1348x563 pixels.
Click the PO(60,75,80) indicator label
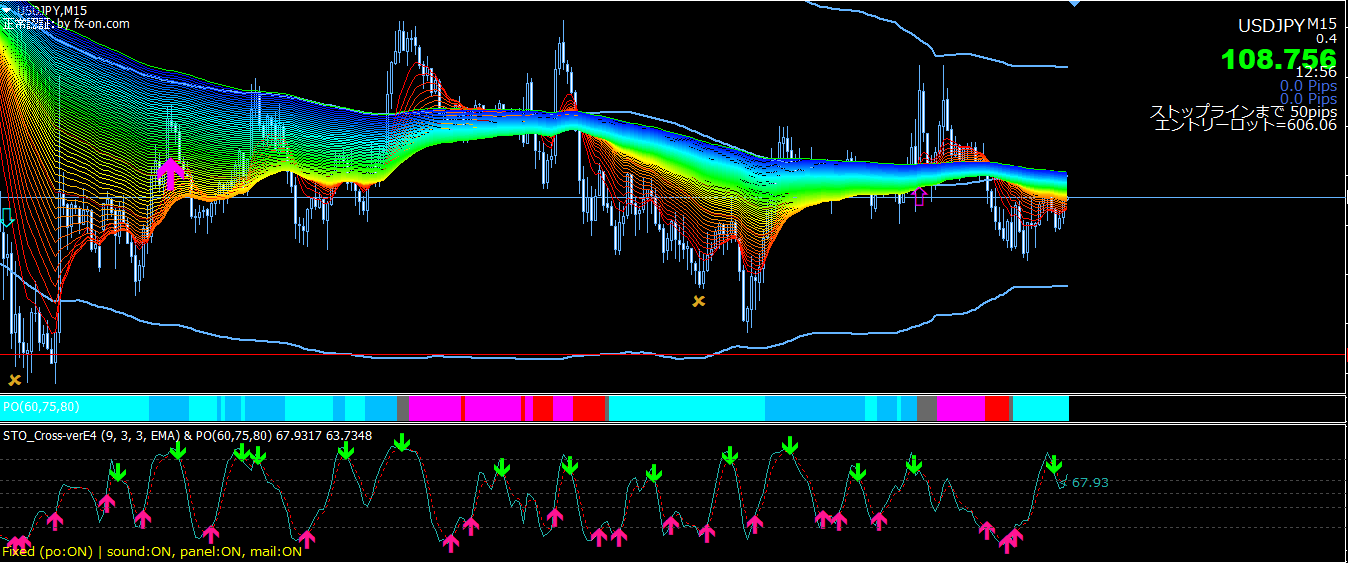(x=41, y=407)
